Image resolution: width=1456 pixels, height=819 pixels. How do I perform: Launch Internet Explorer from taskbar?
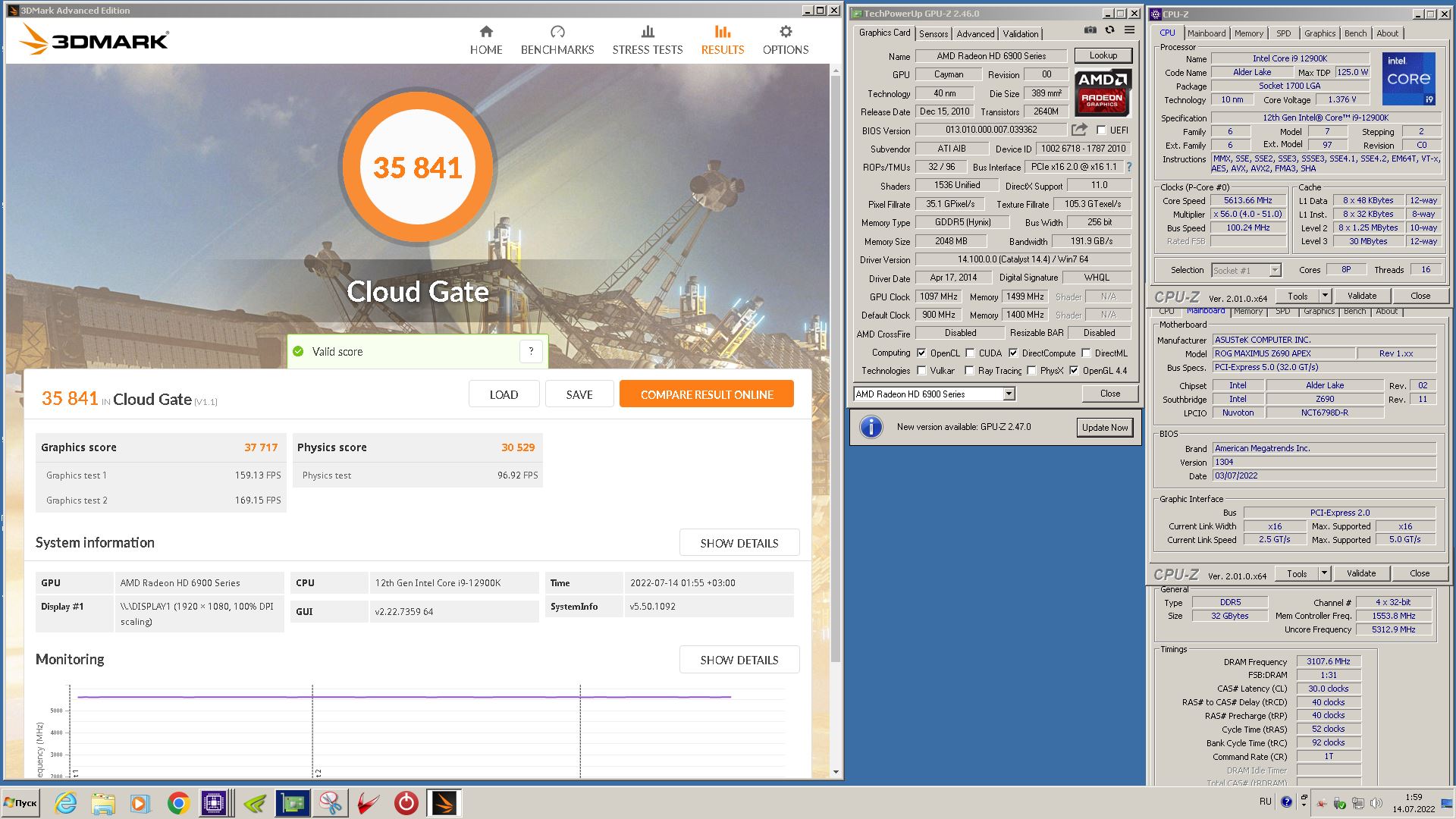click(x=66, y=803)
